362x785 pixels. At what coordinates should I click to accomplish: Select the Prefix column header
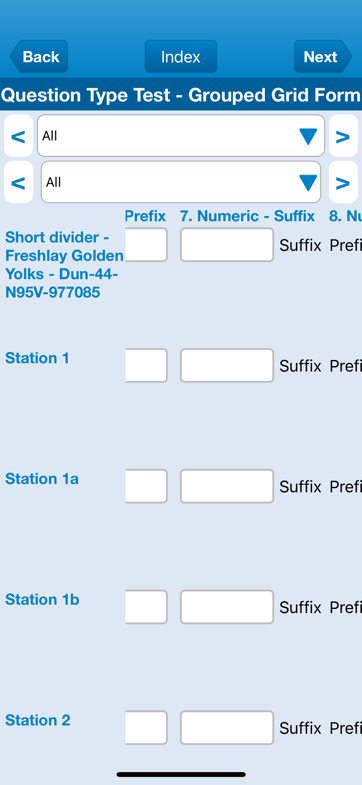(x=145, y=216)
